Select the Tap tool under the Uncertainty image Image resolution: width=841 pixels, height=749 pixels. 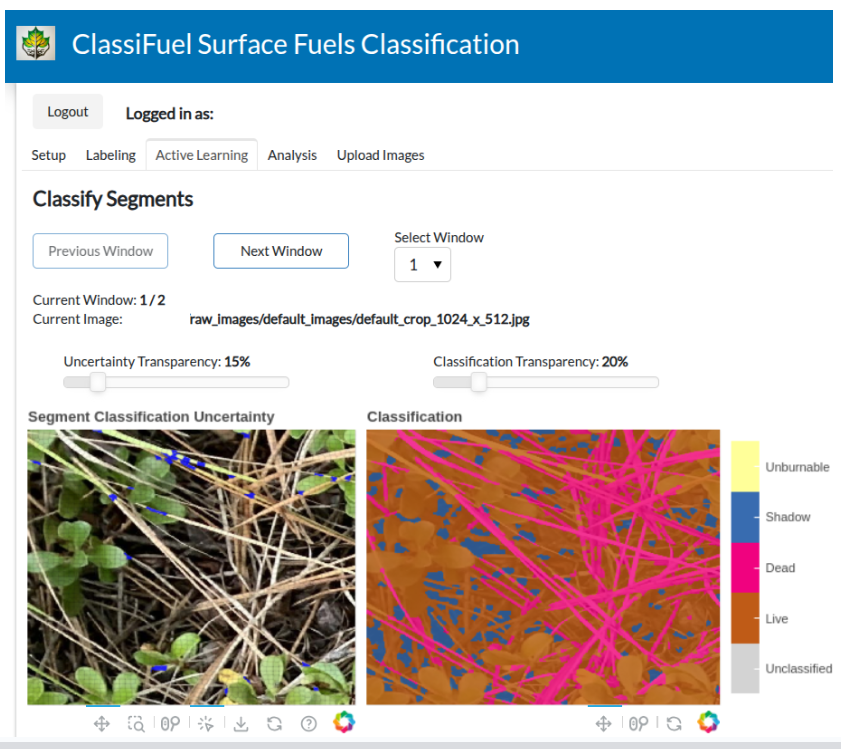click(x=206, y=722)
